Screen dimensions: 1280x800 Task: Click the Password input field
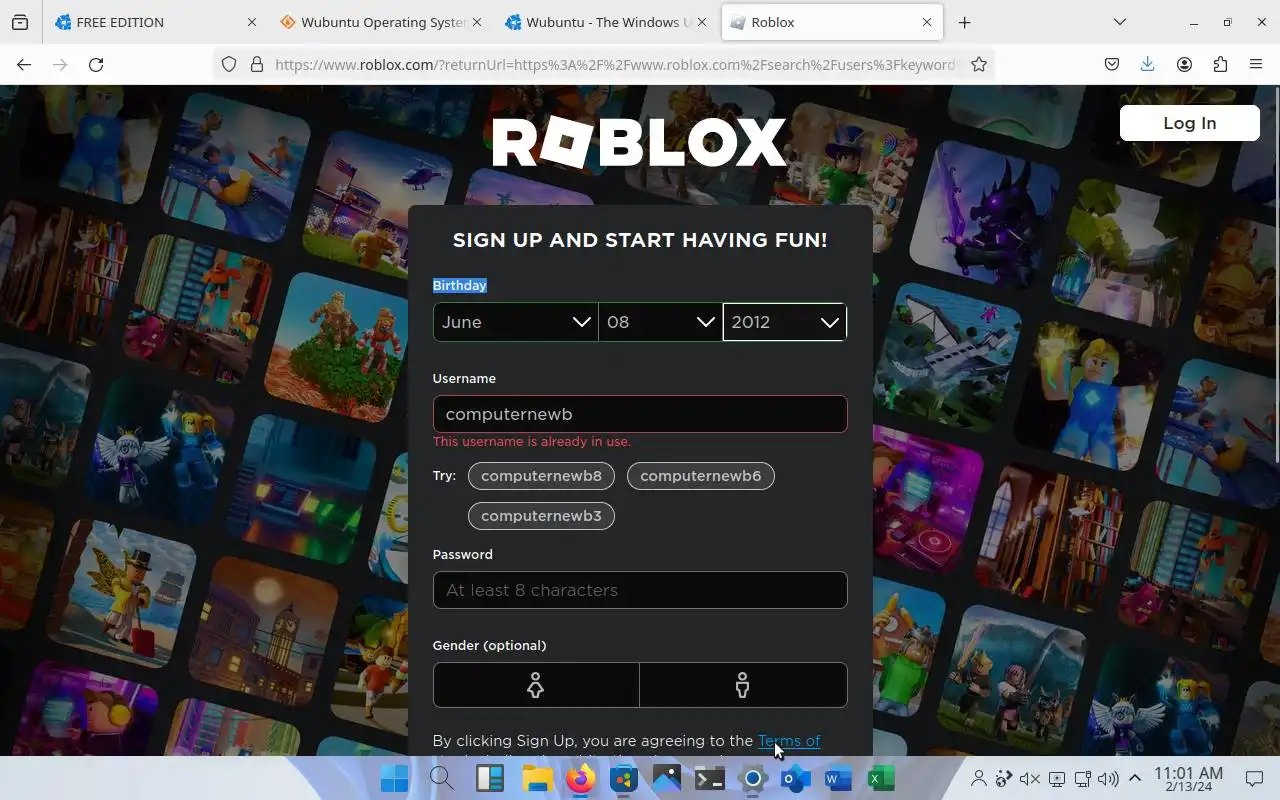(x=640, y=590)
